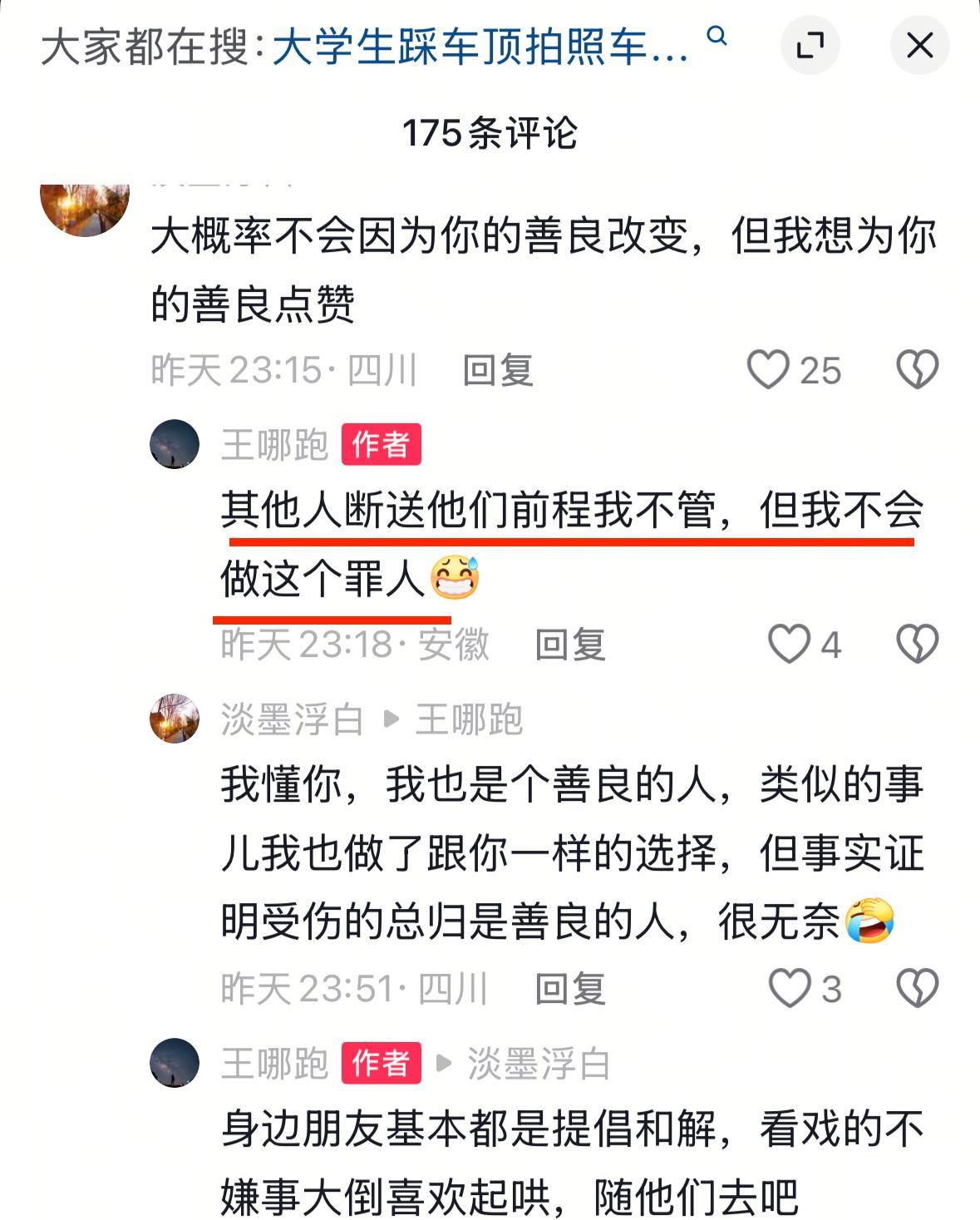The height and width of the screenshot is (1220, 980).
Task: Close the comments panel
Action: click(919, 46)
